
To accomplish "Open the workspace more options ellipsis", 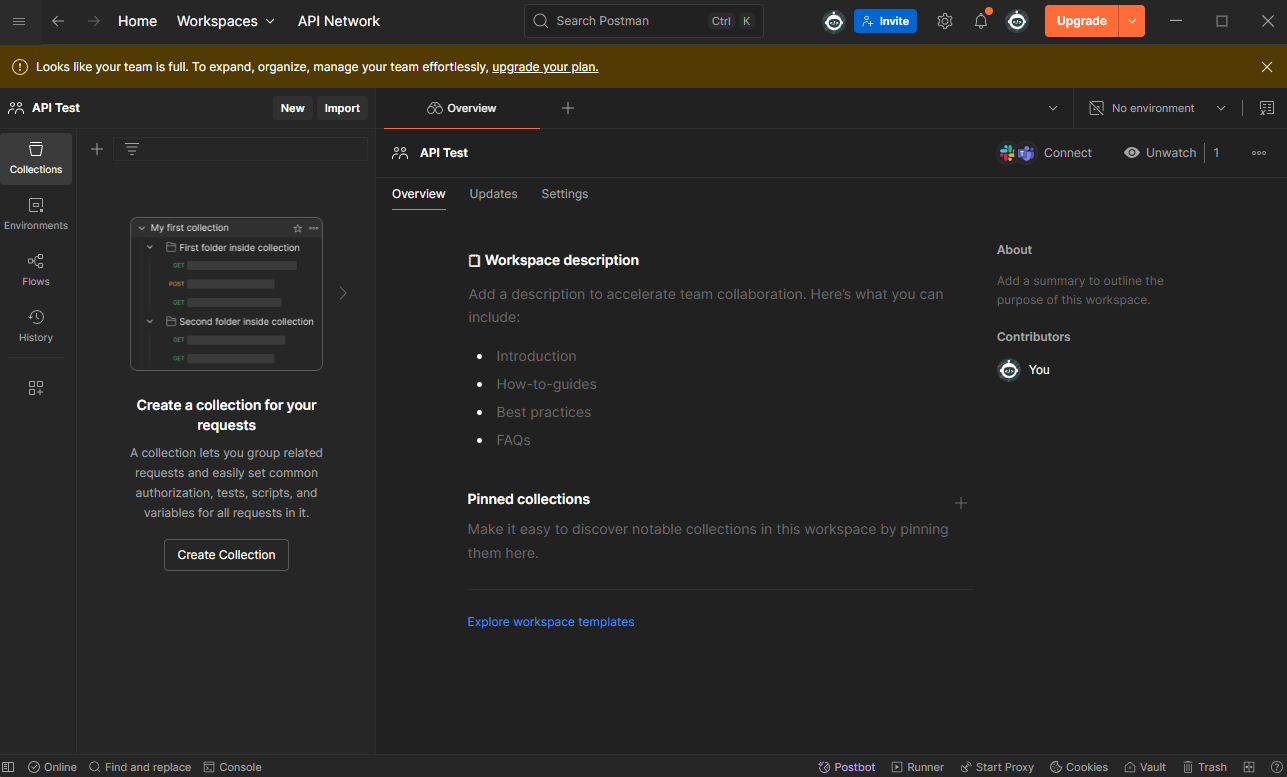I will click(x=1259, y=153).
